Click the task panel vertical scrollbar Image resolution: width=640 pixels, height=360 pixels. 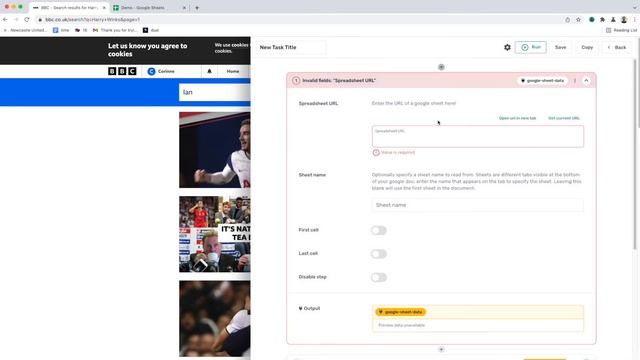pos(636,154)
